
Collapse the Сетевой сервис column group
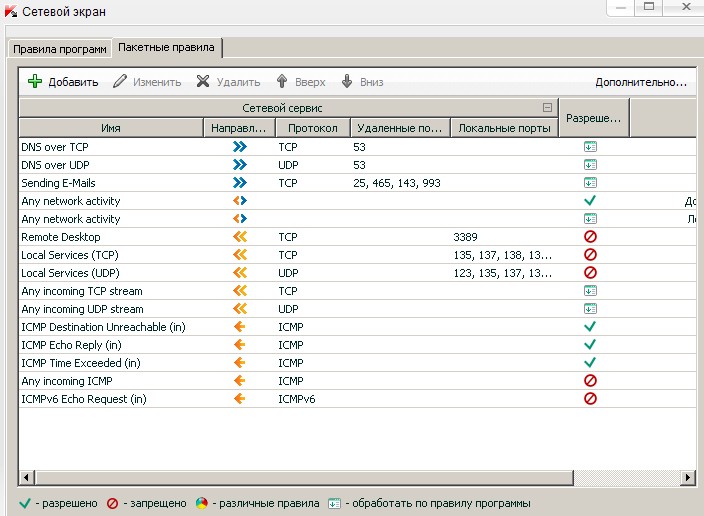[x=547, y=107]
